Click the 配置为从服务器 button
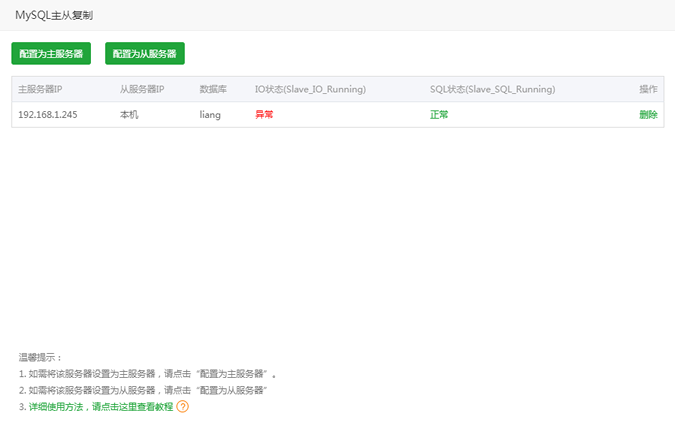This screenshot has width=675, height=443. click(x=145, y=53)
